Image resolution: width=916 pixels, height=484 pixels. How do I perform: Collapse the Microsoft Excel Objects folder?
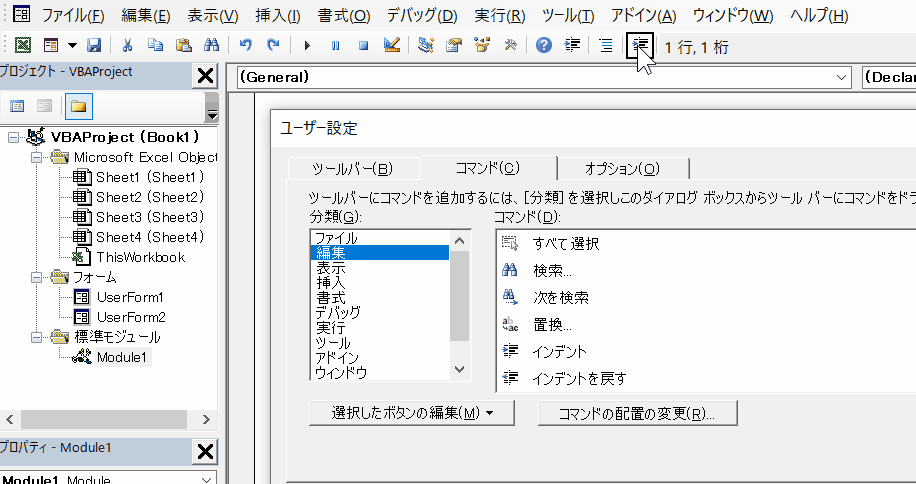click(37, 158)
